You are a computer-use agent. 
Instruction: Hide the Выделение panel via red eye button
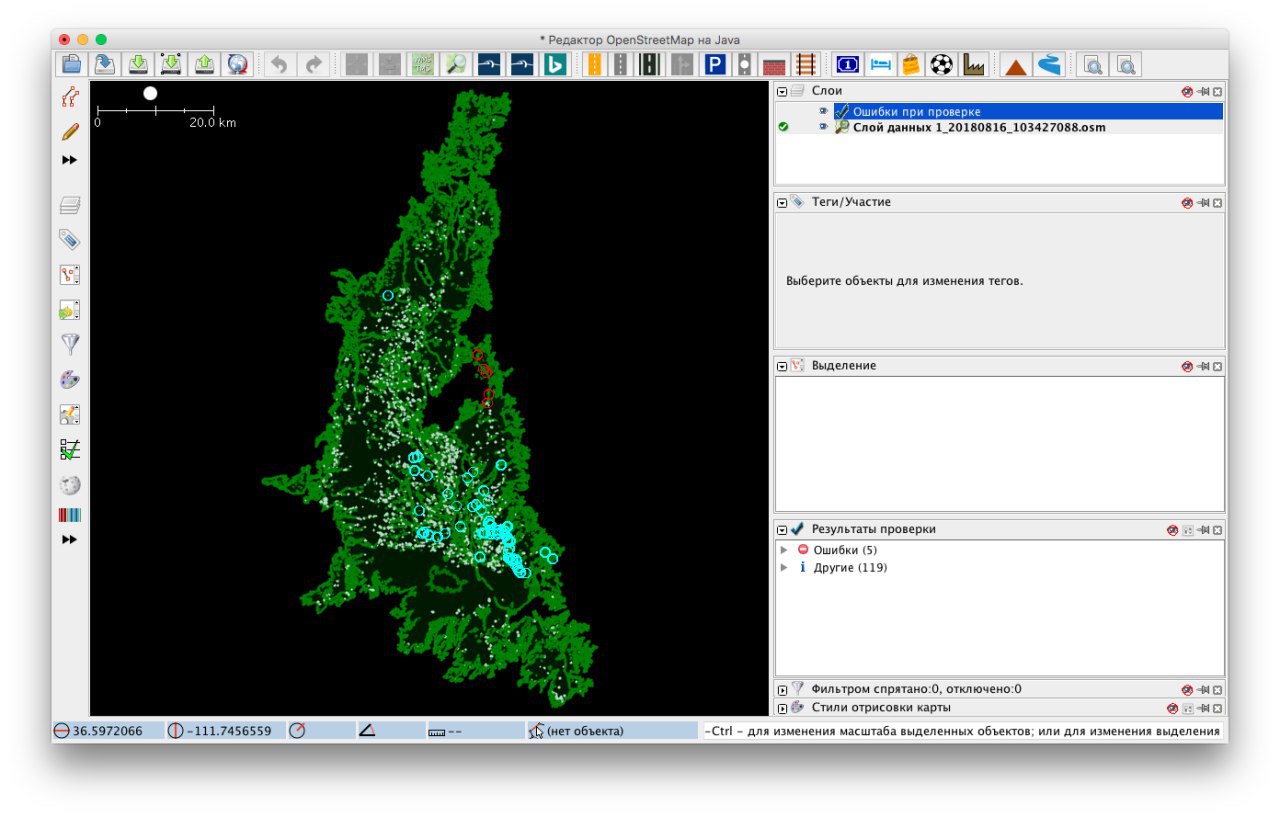(x=1187, y=366)
